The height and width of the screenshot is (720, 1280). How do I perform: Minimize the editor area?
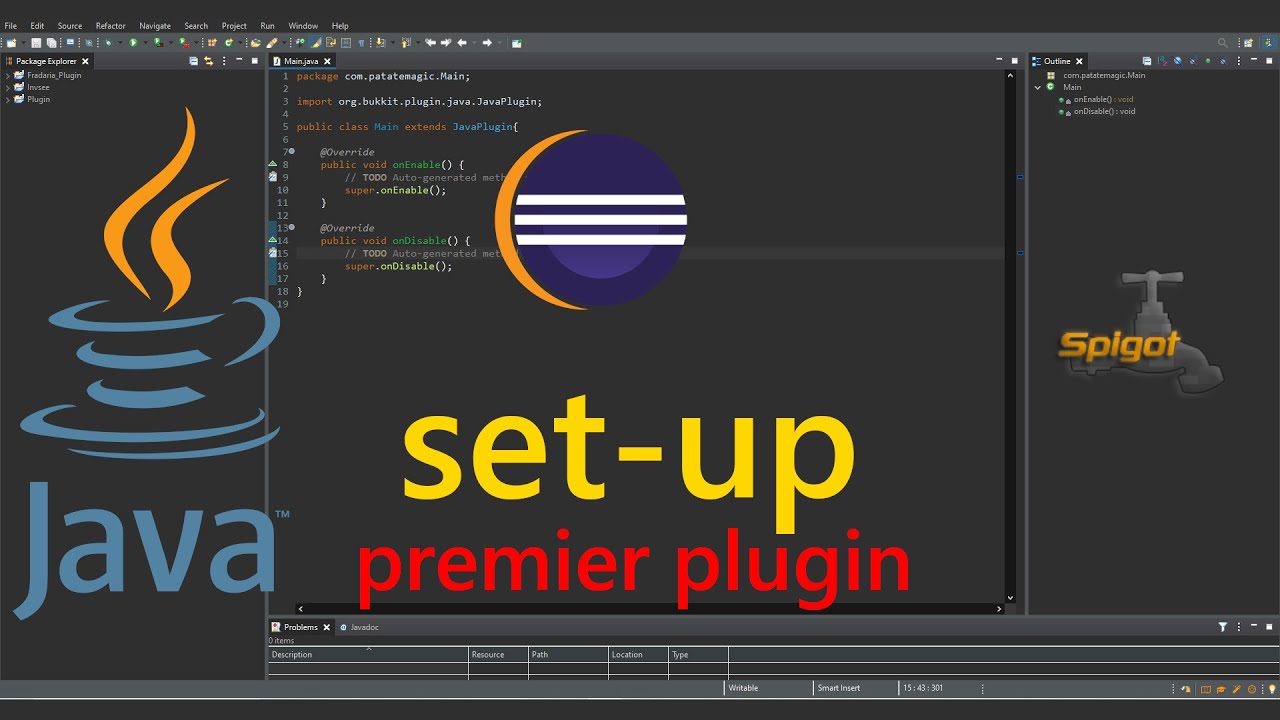pos(1000,61)
